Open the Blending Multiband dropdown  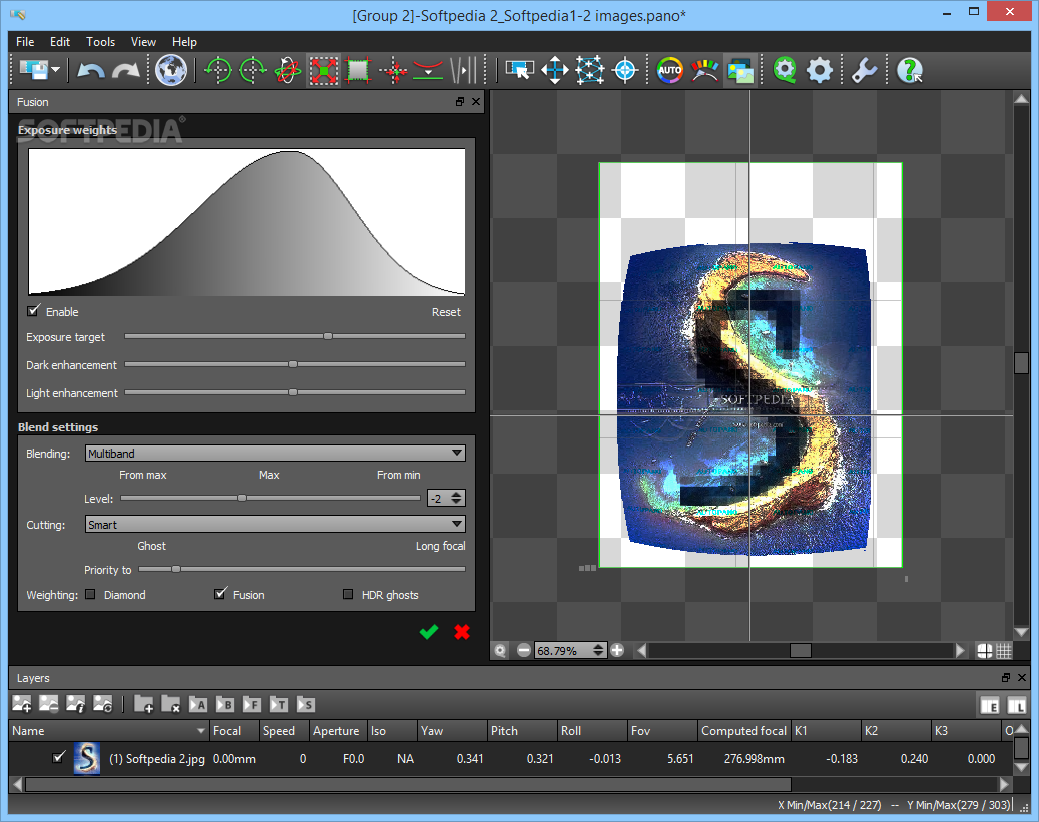(x=275, y=453)
